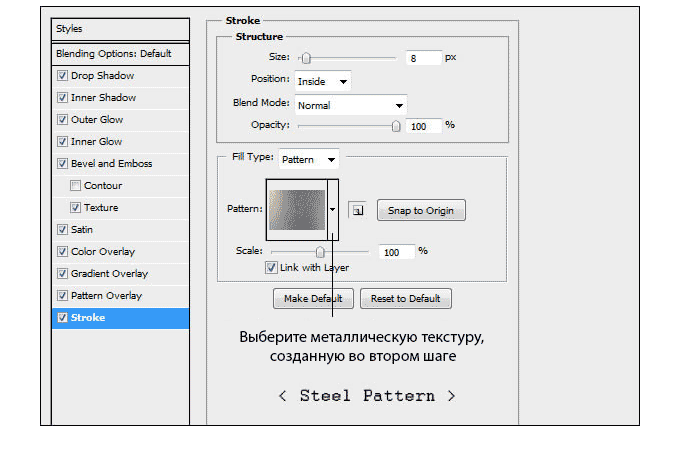
Task: Toggle the Drop Shadow checkbox
Action: (x=63, y=76)
